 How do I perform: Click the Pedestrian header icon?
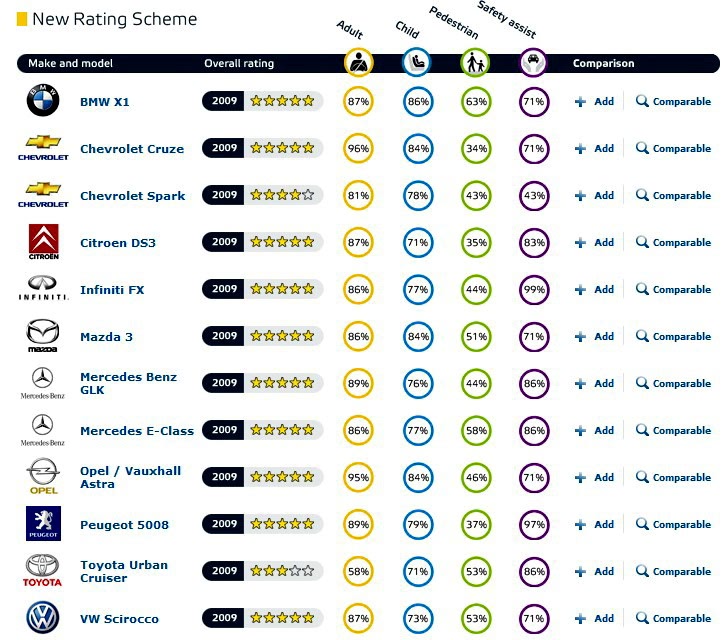(x=475, y=62)
